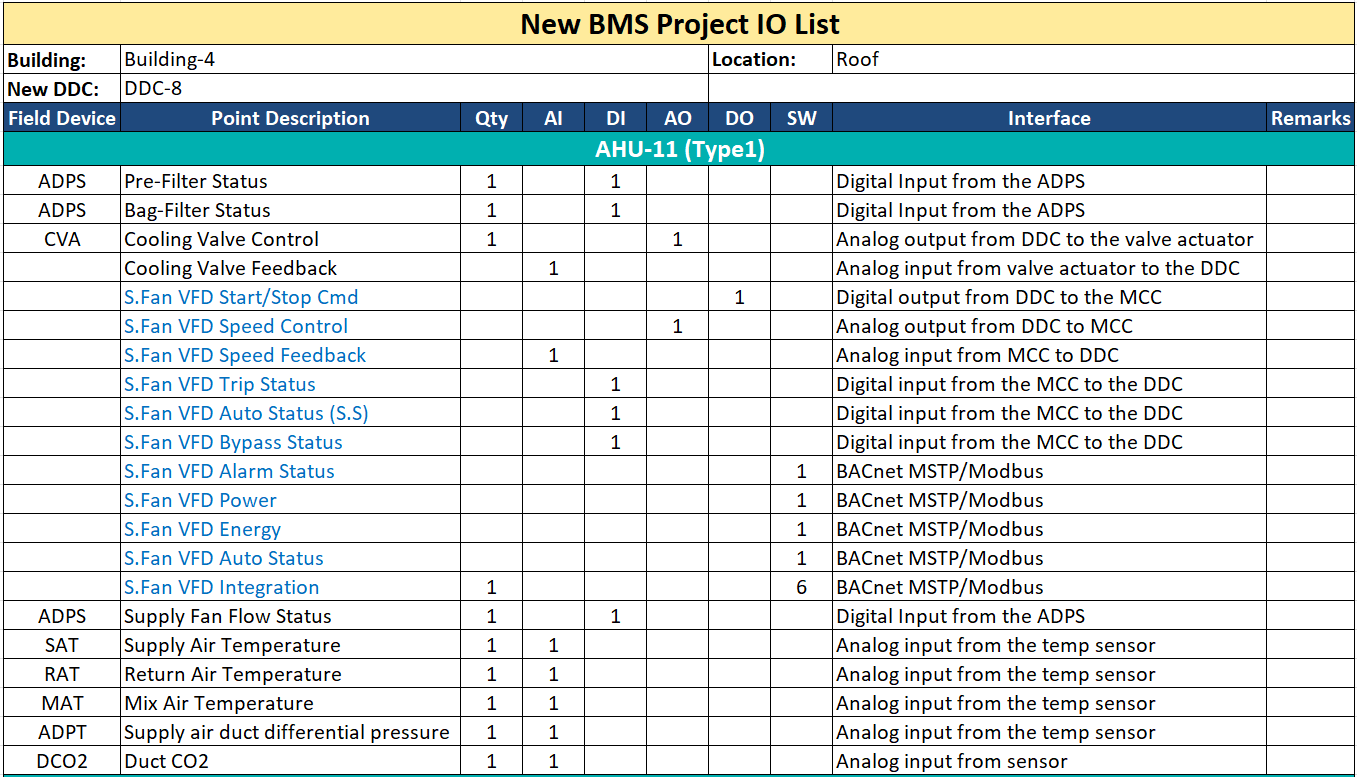
Task: Select the SW value '6' cell
Action: (801, 587)
